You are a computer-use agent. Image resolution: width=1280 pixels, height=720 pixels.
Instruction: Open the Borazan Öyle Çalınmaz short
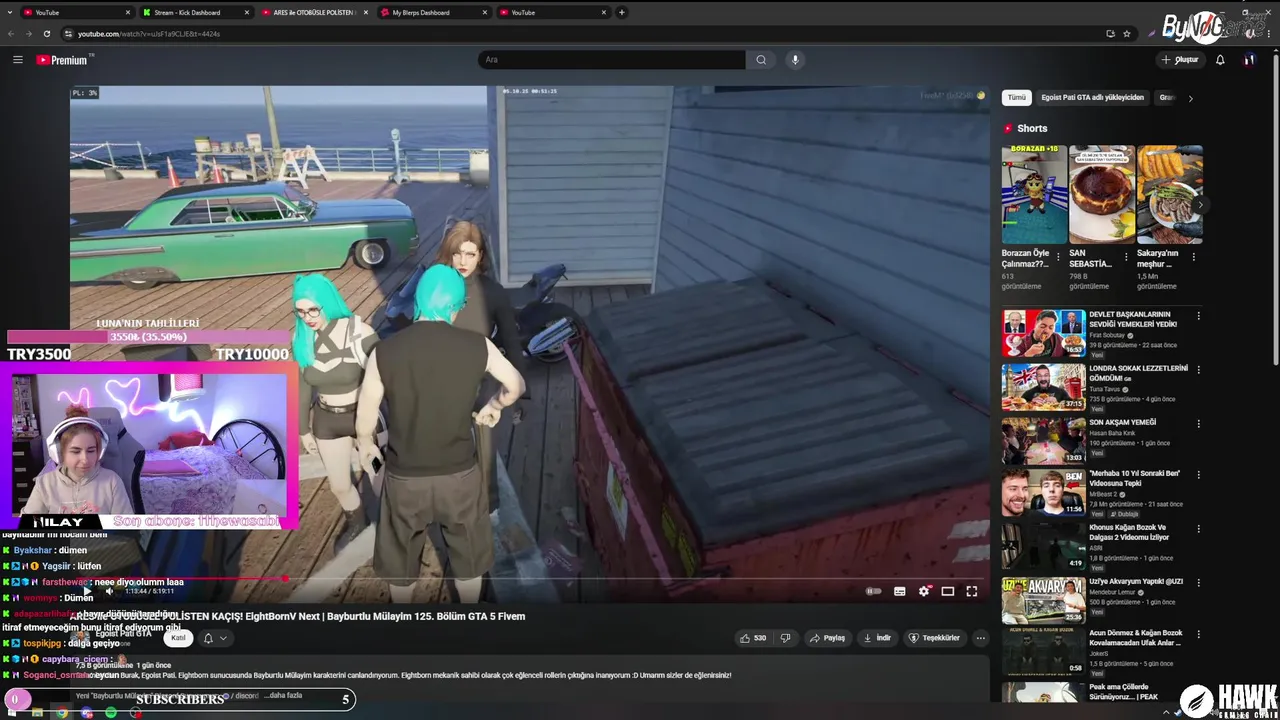(x=1034, y=195)
